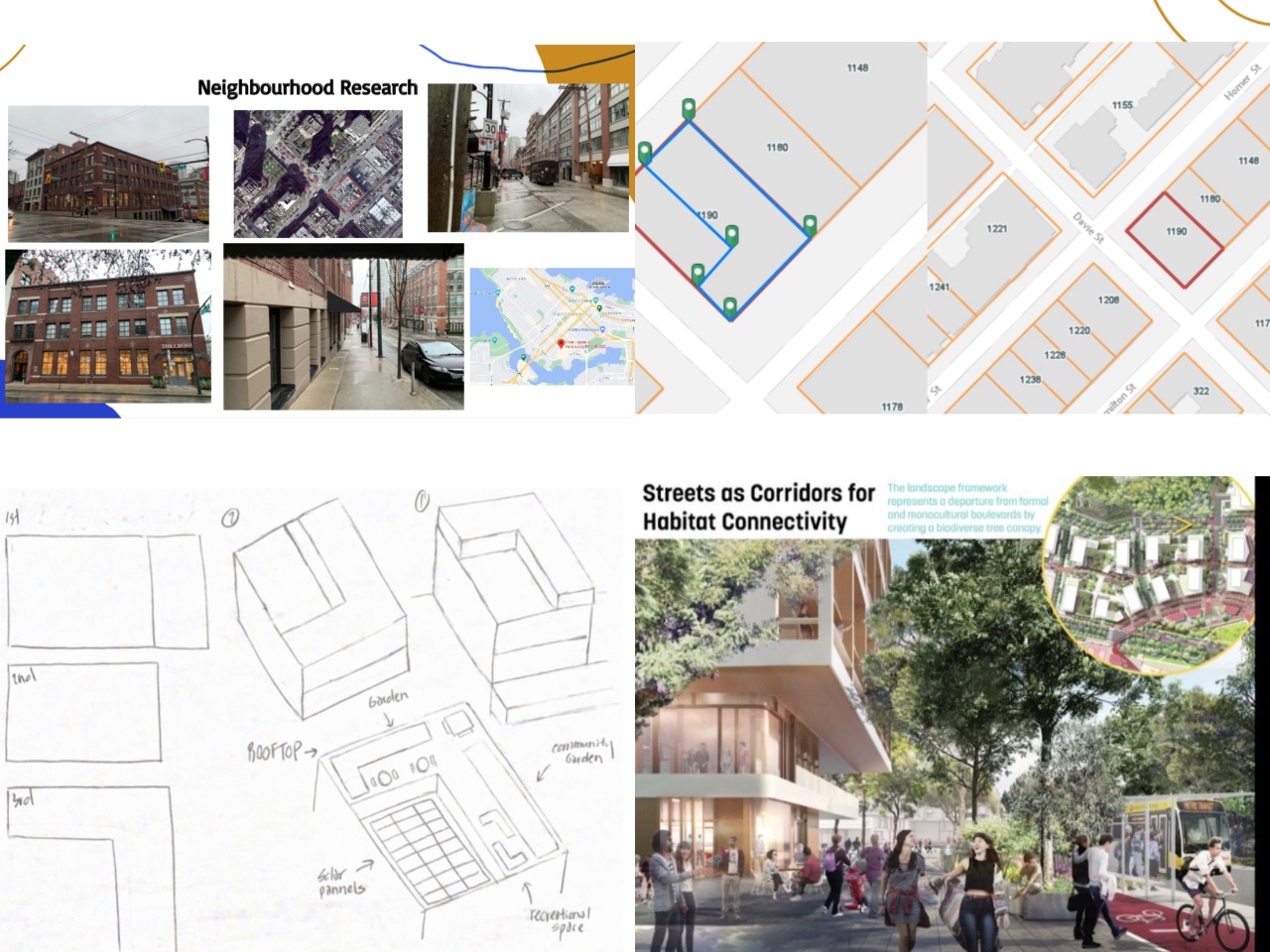Screen dimensions: 1270x952
Task: Click the lowest green marker on the blue outline
Action: 730,308
